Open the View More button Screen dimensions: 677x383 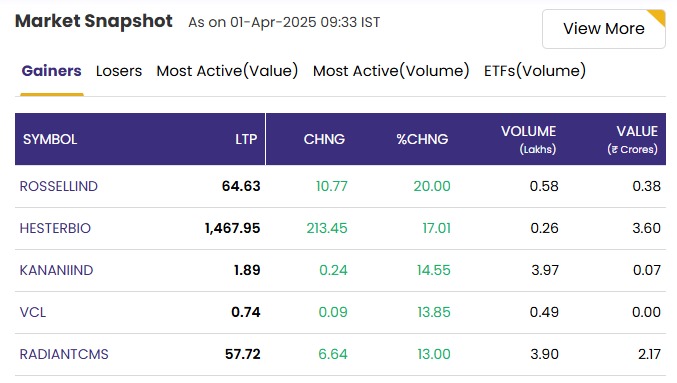point(603,29)
